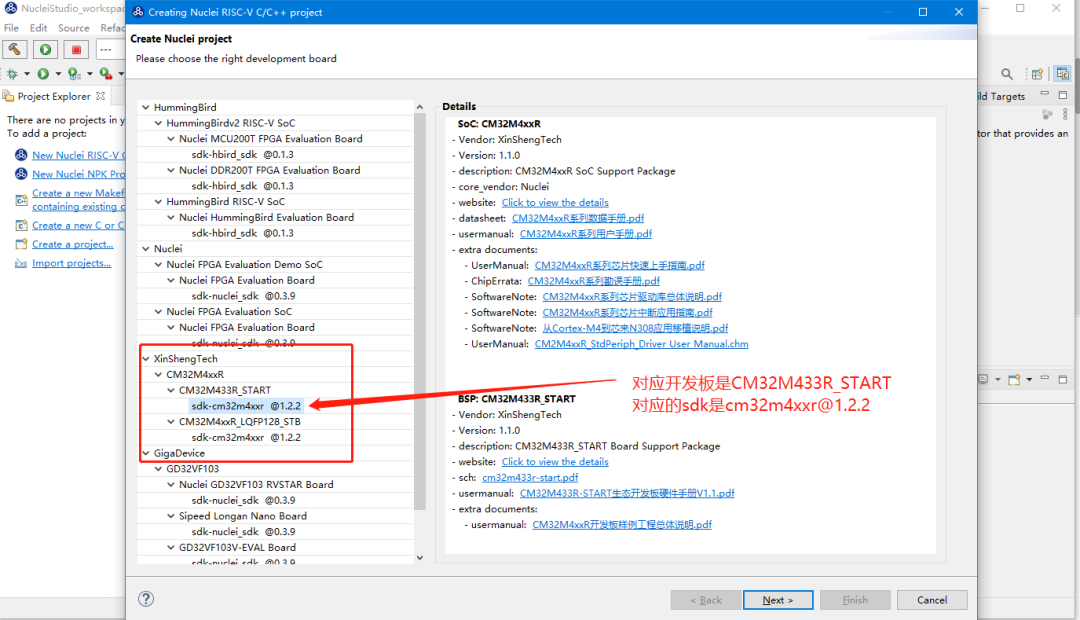Click the hammer Build button in the main toolbar
Viewport: 1080px width, 620px height.
point(14,50)
